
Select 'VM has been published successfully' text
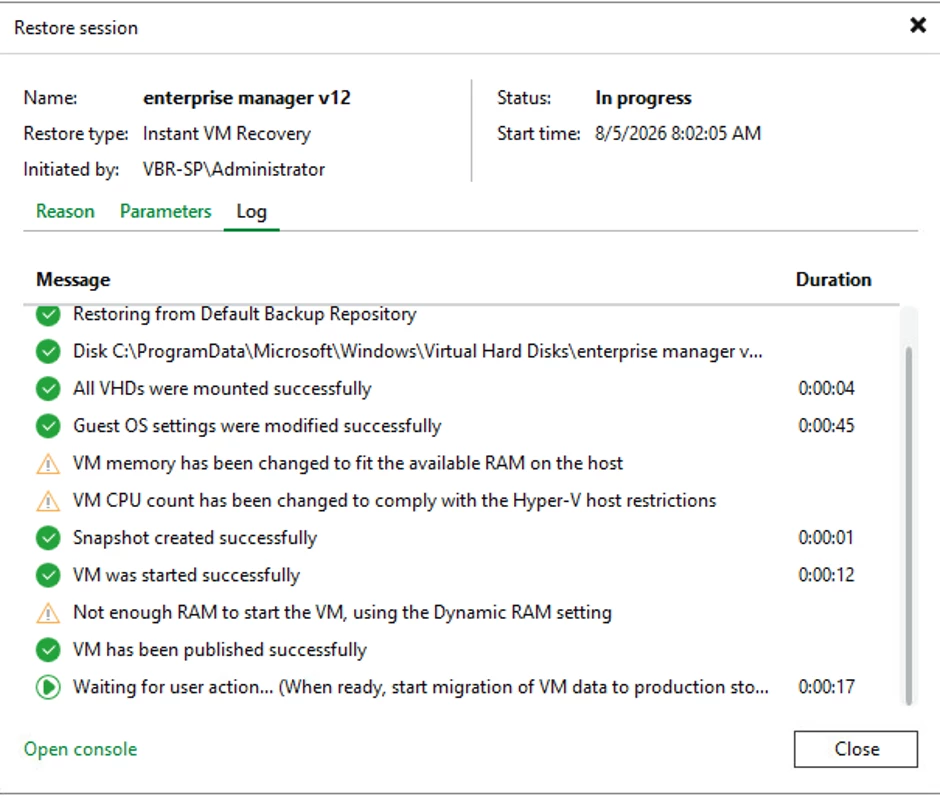pos(220,650)
